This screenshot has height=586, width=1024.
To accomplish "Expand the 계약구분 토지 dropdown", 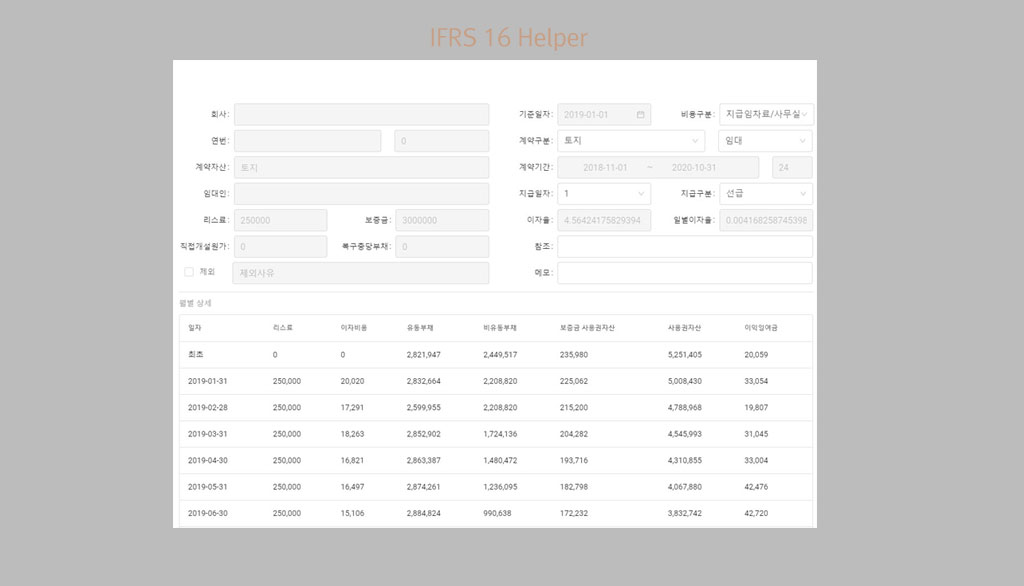I will [630, 141].
